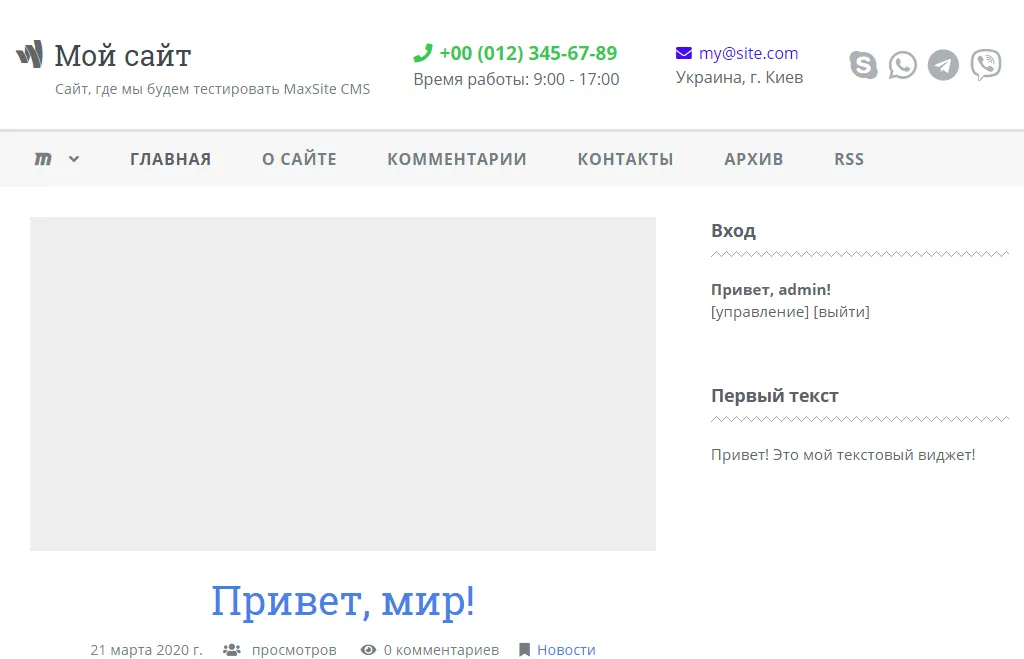Click the 'm' logo in the navigation bar
1024x659 pixels.
42,158
